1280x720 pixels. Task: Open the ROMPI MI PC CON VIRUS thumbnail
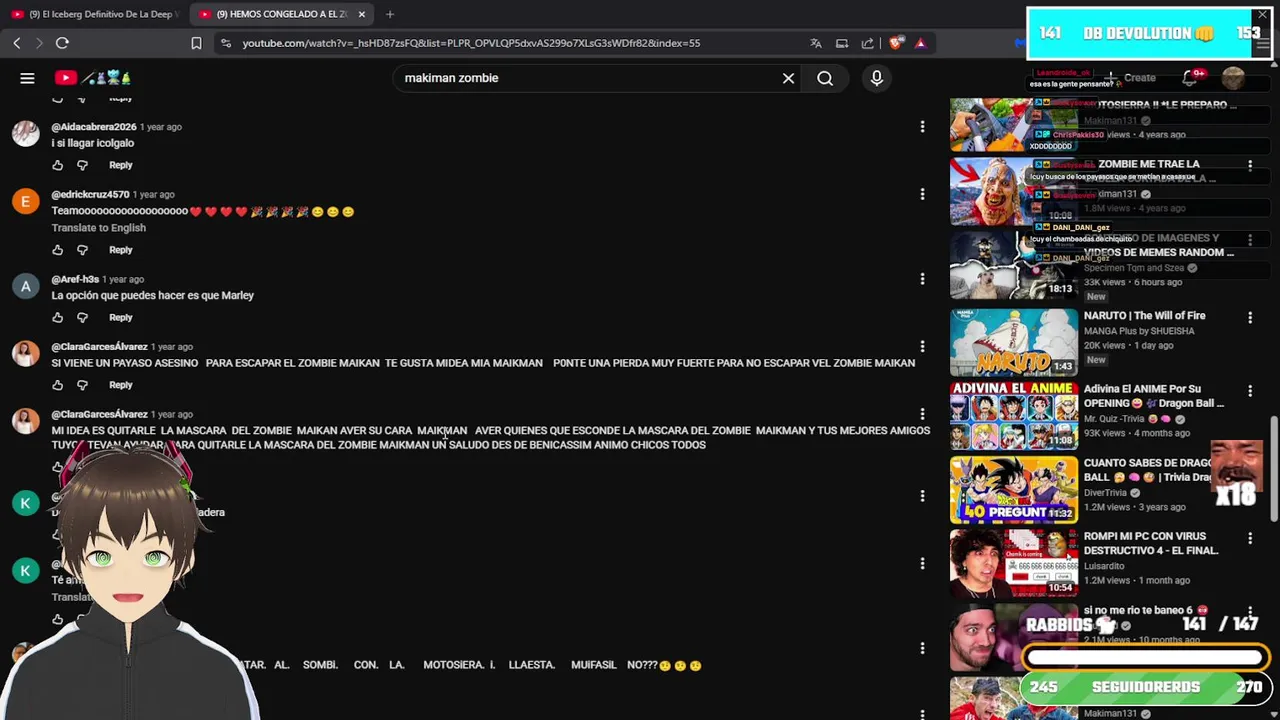[x=1014, y=563]
